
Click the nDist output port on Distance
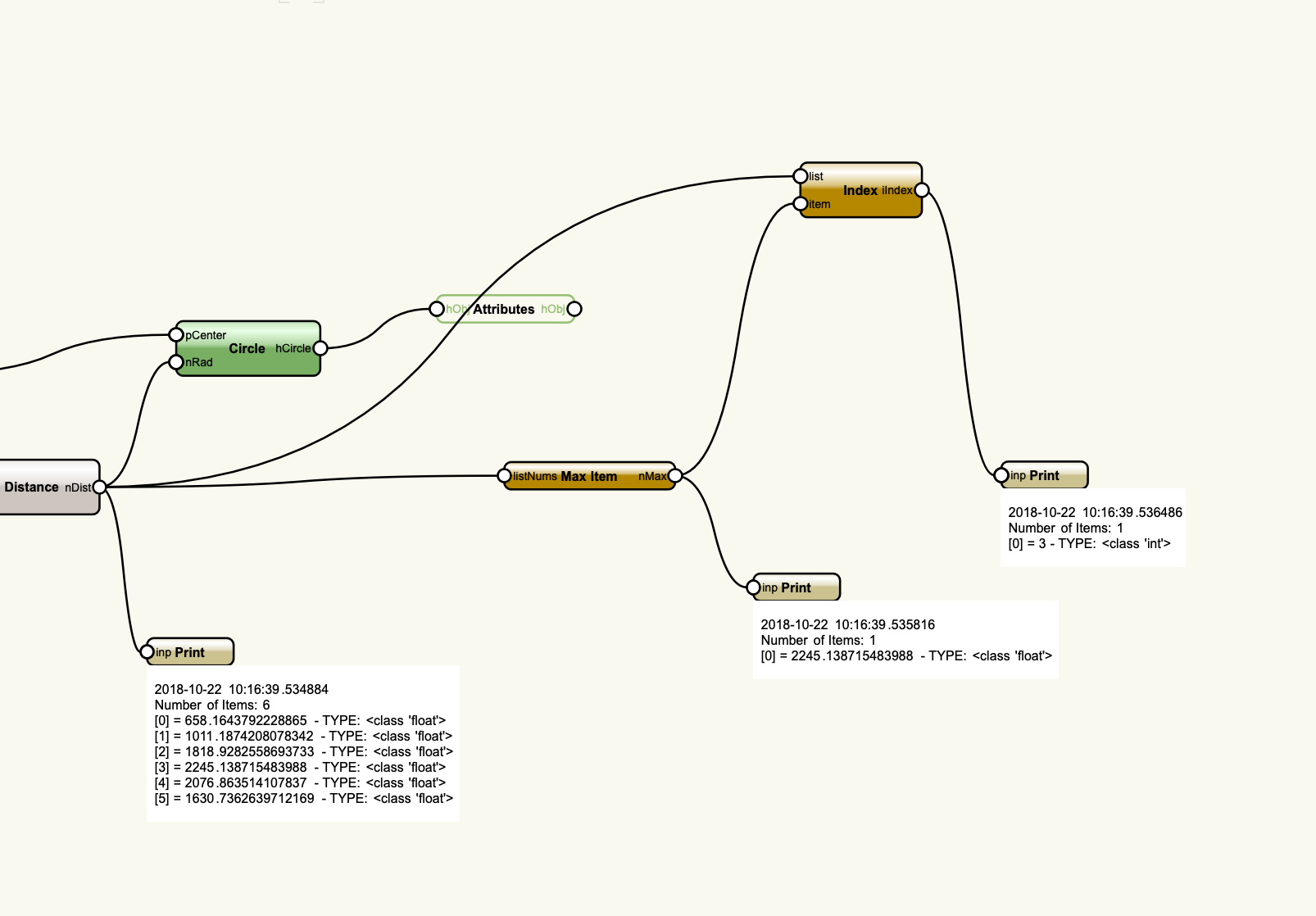(x=99, y=487)
